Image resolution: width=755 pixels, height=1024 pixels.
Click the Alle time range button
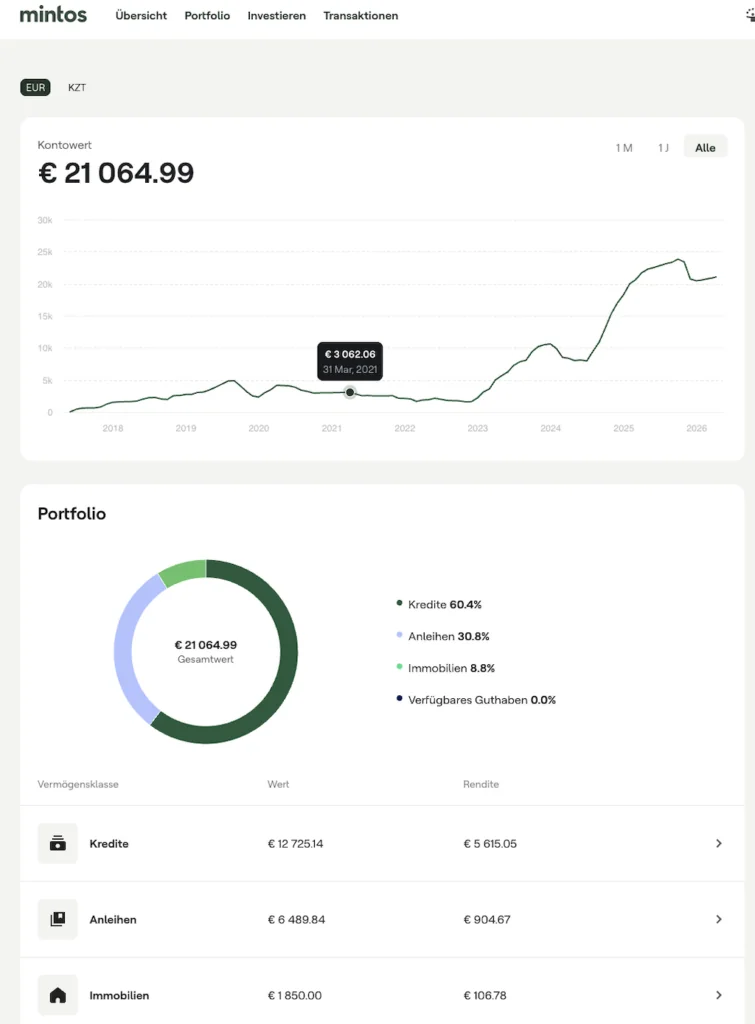705,146
